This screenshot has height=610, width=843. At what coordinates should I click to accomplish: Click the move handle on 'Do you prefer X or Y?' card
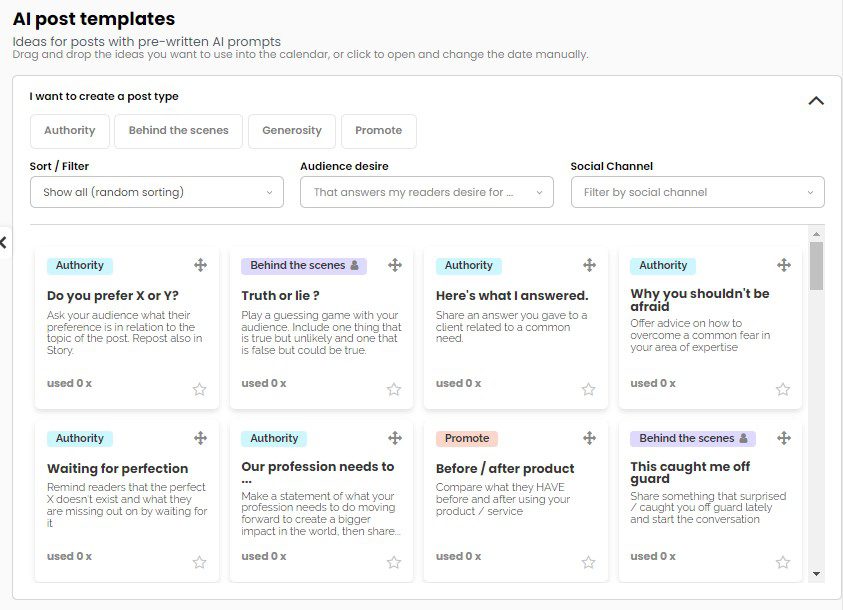(x=201, y=265)
